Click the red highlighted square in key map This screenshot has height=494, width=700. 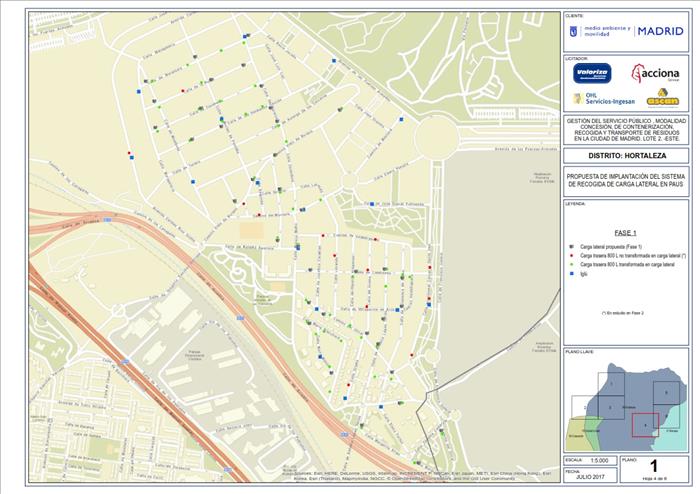click(x=645, y=424)
